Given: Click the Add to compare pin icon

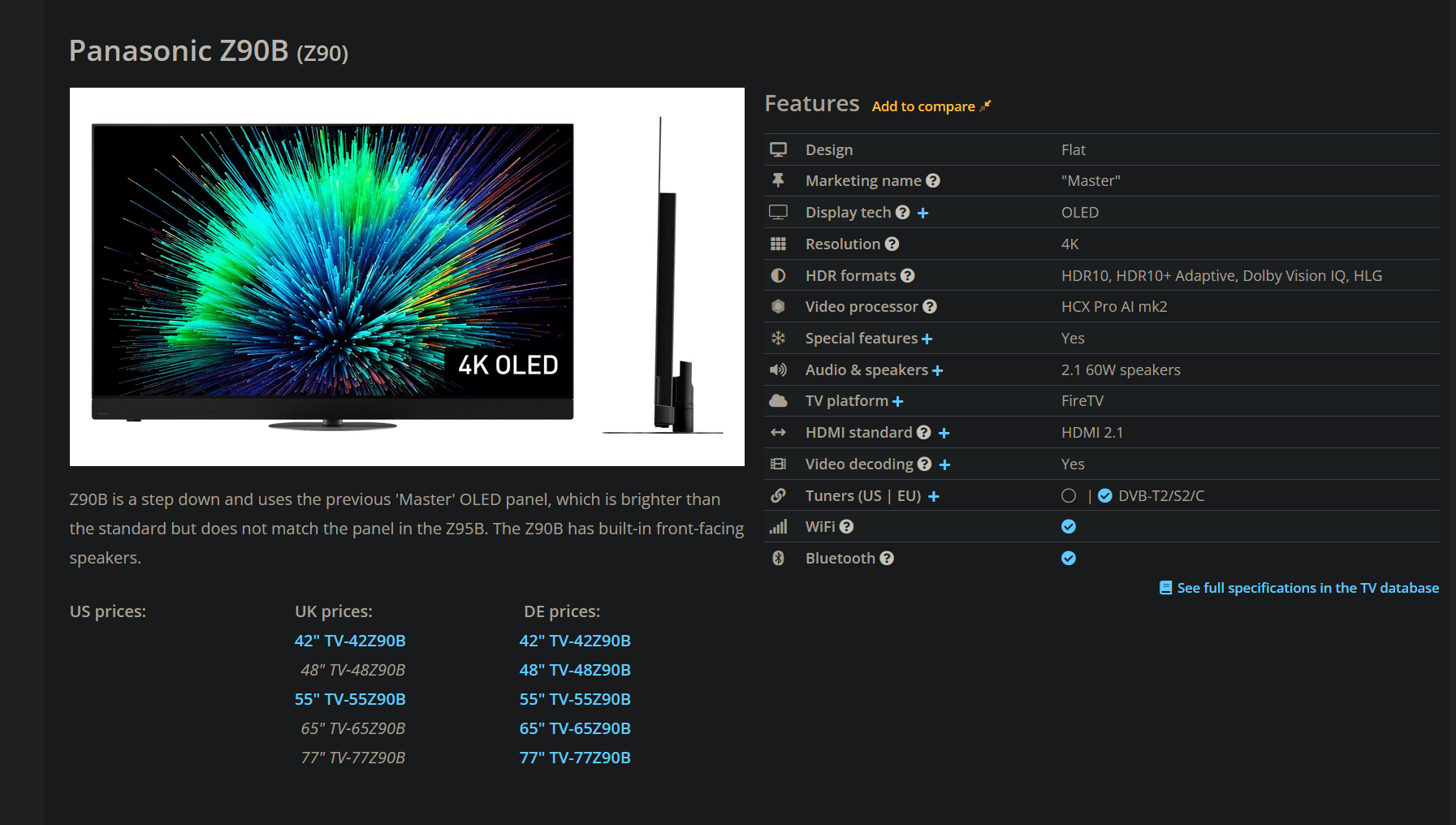Looking at the screenshot, I should pos(986,106).
